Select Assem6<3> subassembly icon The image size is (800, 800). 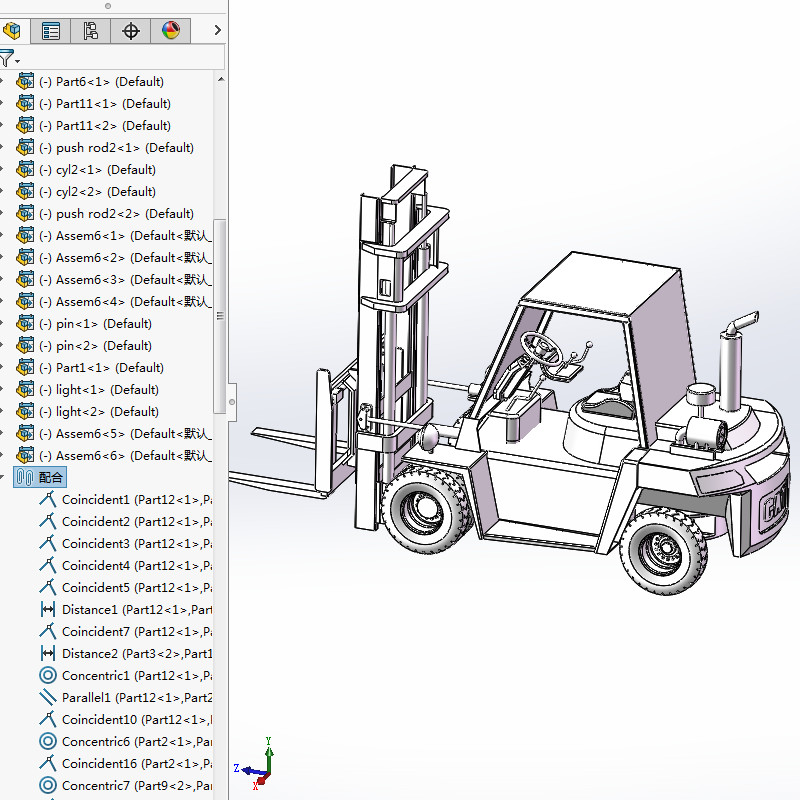(x=25, y=279)
